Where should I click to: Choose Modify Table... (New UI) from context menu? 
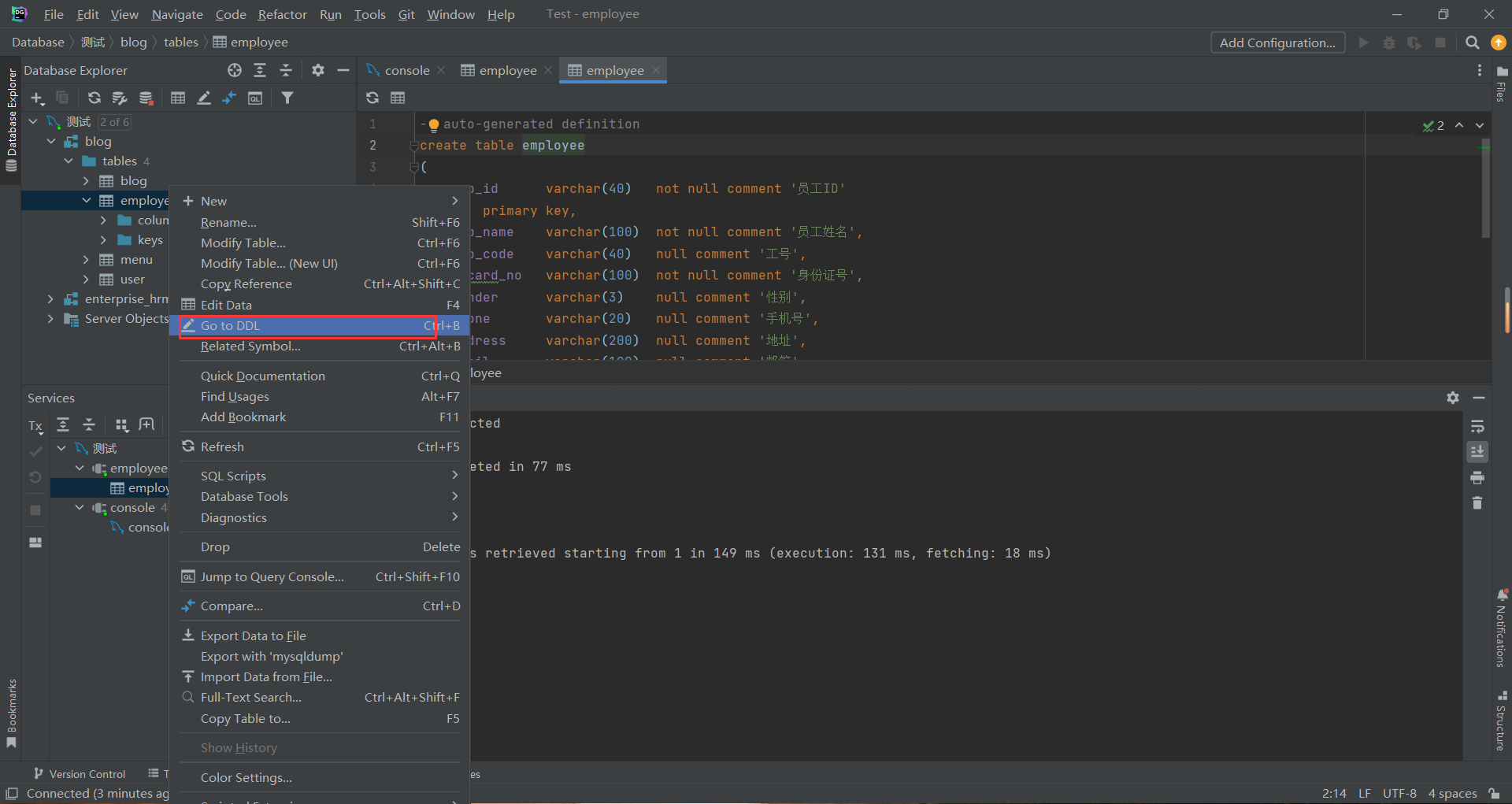[321, 263]
